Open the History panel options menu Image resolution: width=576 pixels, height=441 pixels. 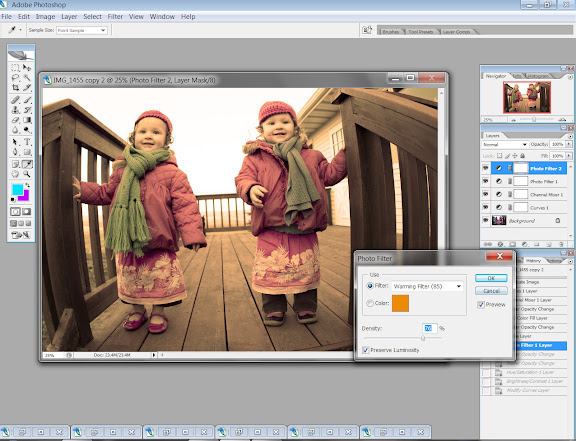click(x=570, y=261)
